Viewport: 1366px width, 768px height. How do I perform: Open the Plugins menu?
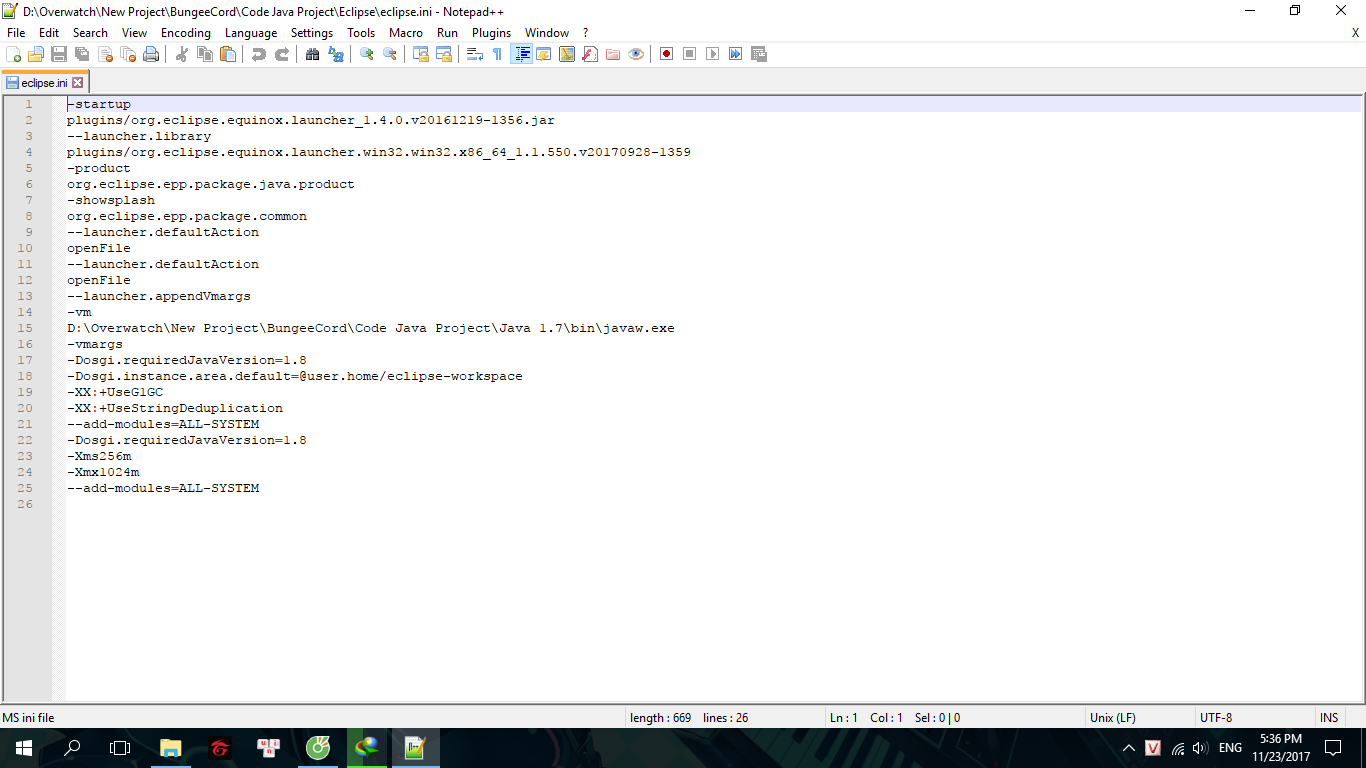point(492,33)
